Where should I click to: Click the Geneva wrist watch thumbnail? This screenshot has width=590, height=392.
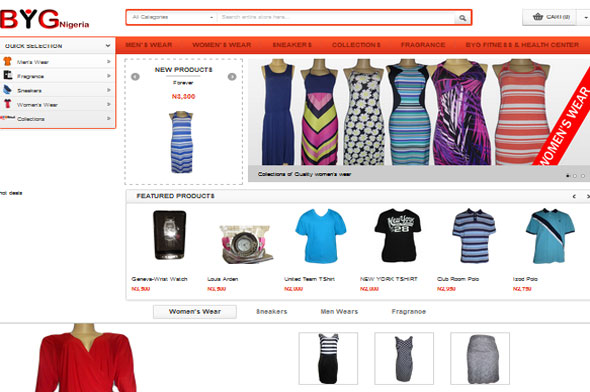(x=169, y=235)
